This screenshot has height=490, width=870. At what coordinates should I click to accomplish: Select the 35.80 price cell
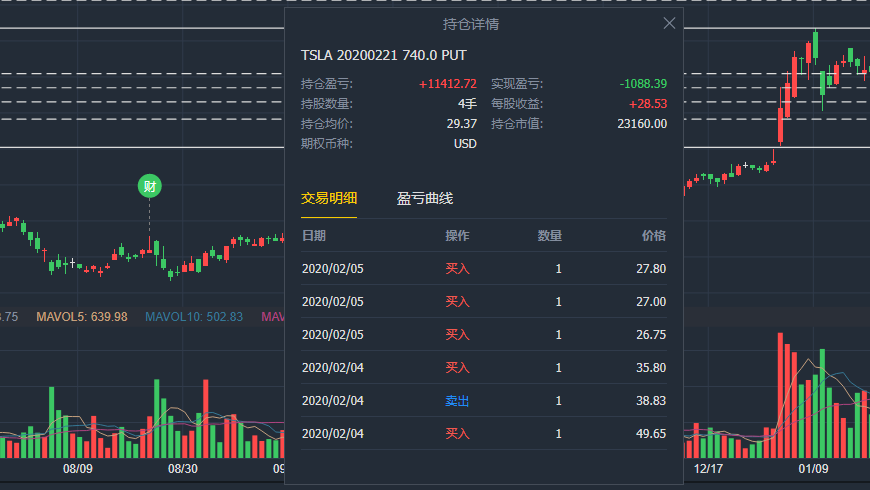pos(651,367)
